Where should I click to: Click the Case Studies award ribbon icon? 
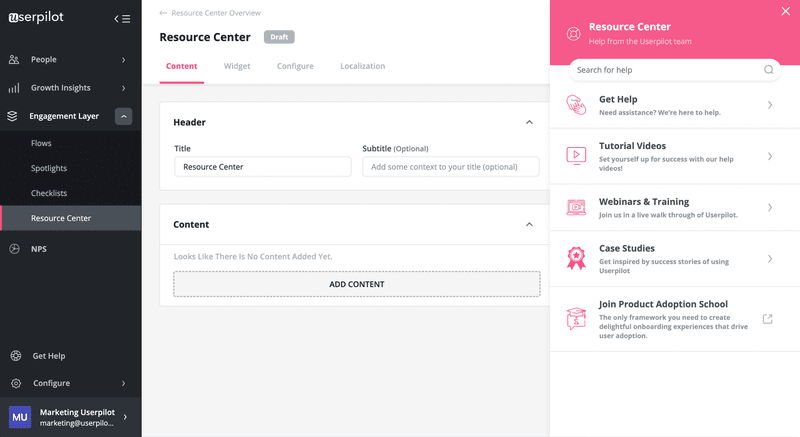tap(576, 258)
